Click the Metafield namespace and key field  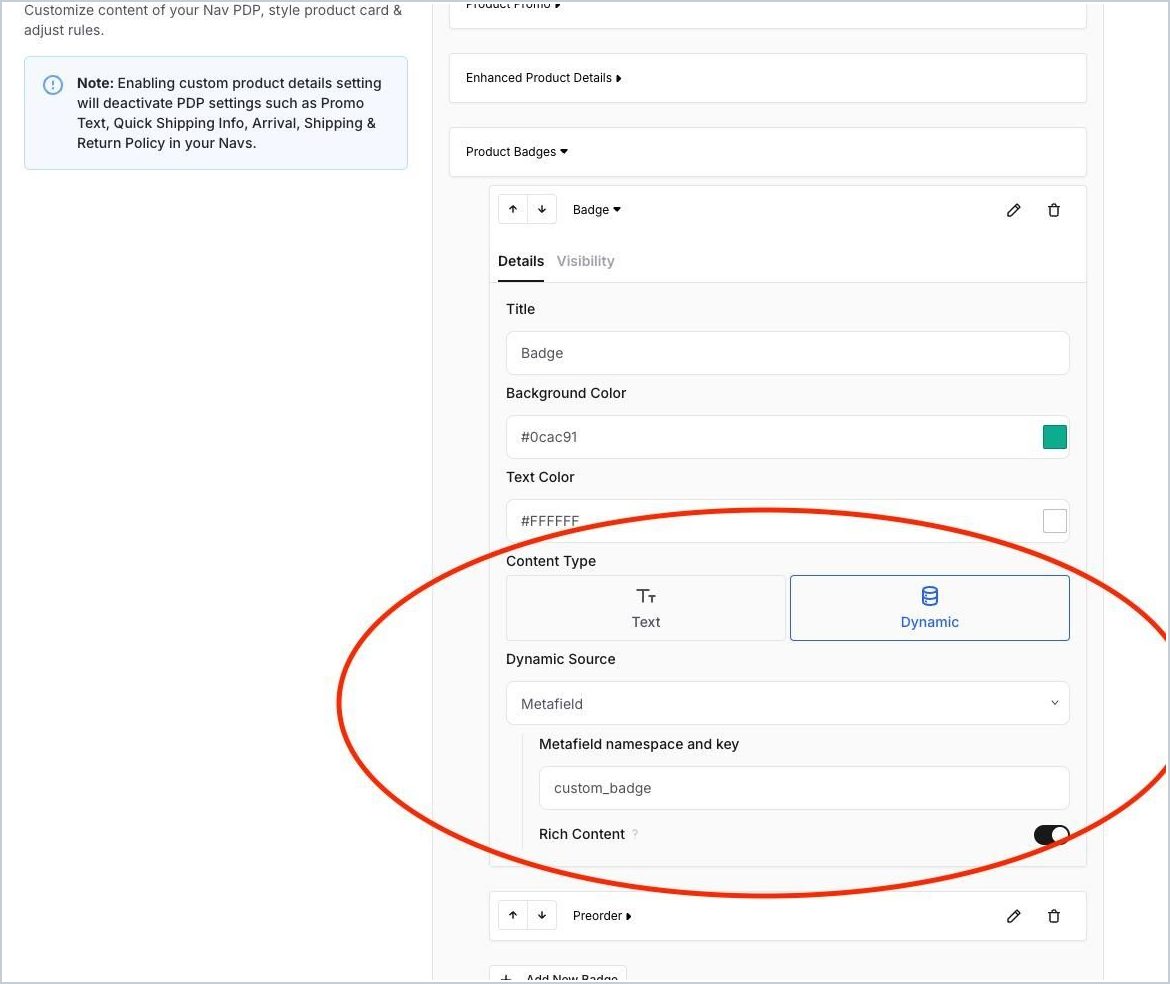804,788
